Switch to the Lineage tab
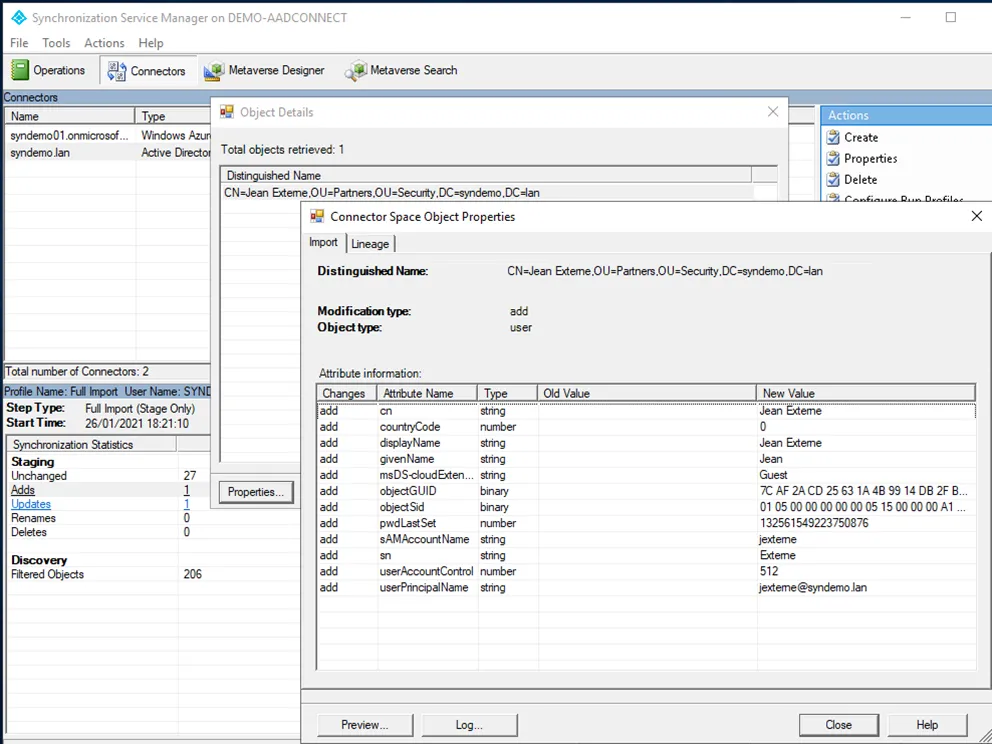The width and height of the screenshot is (992, 744). click(x=370, y=244)
